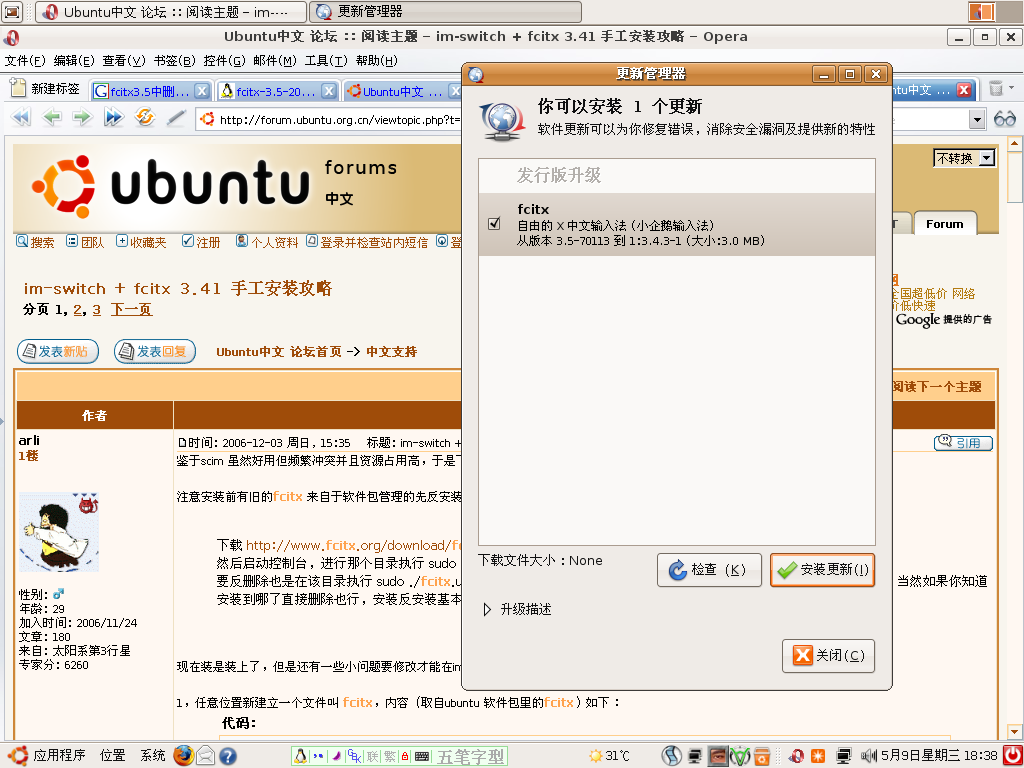Open the 系统 System menu
The width and height of the screenshot is (1024, 768).
click(153, 756)
